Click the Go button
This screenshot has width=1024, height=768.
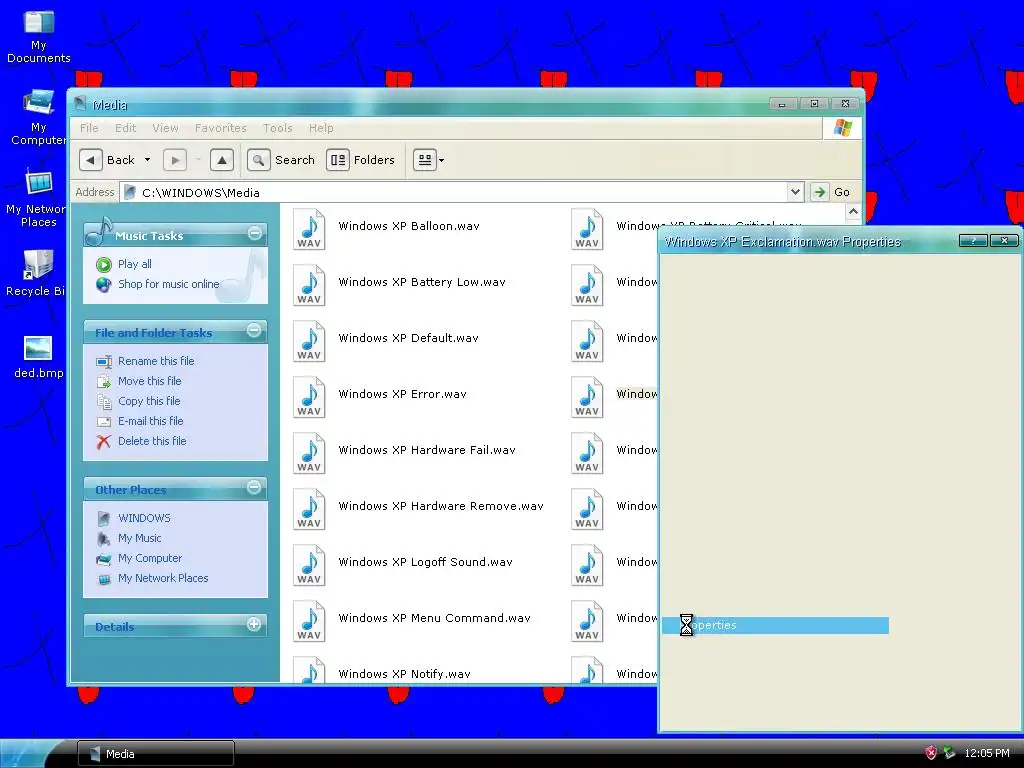(x=831, y=192)
